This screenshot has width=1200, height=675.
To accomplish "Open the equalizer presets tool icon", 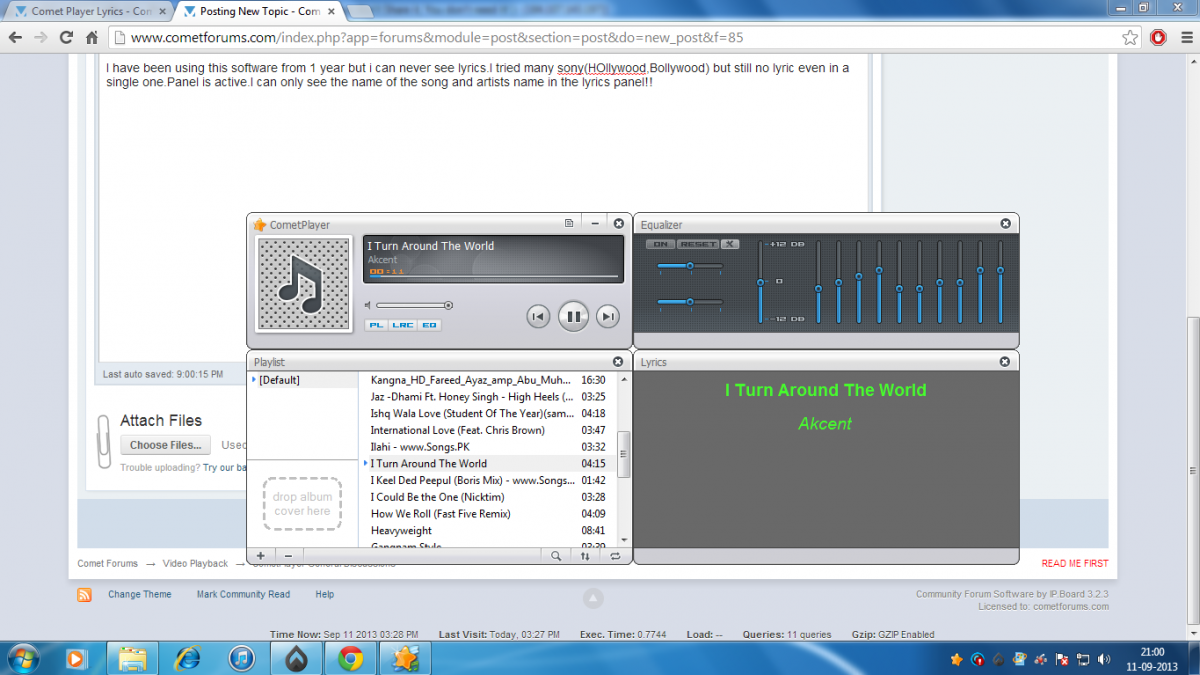I will tap(730, 244).
